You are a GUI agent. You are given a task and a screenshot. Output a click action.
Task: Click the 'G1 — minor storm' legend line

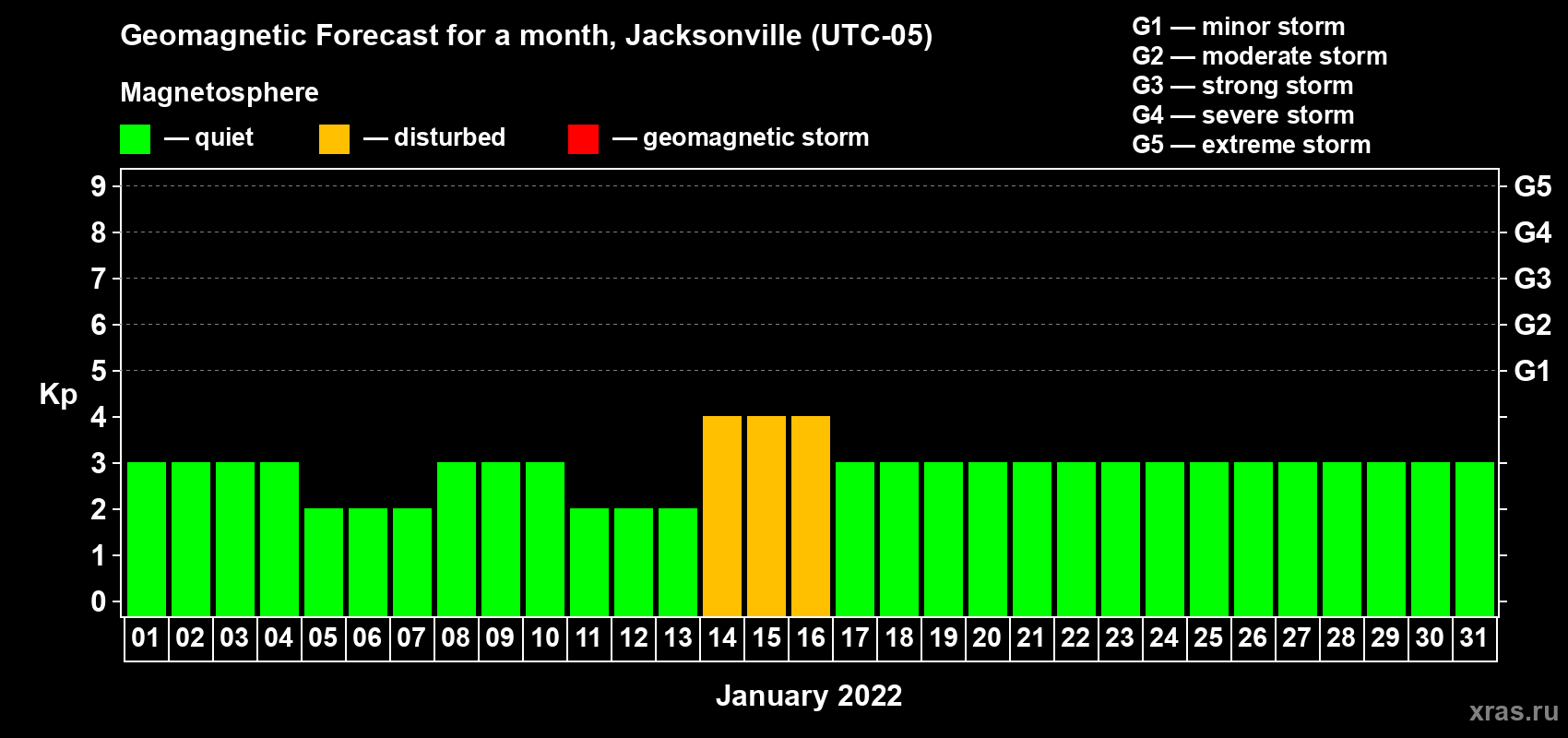pos(1239,27)
